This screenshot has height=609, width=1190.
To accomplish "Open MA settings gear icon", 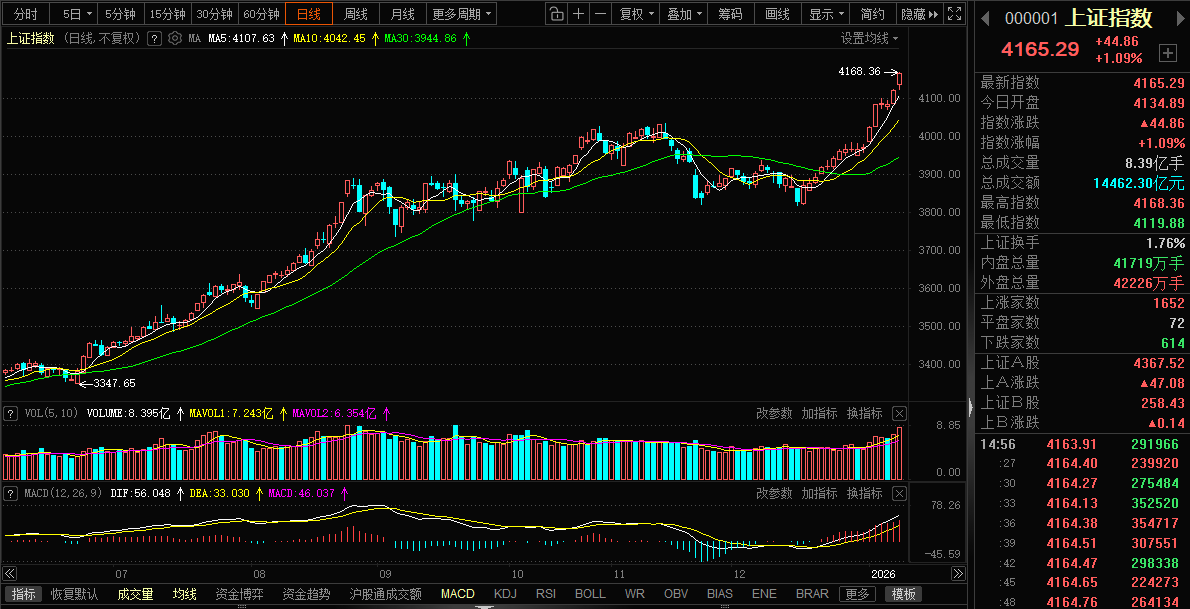I will [175, 38].
